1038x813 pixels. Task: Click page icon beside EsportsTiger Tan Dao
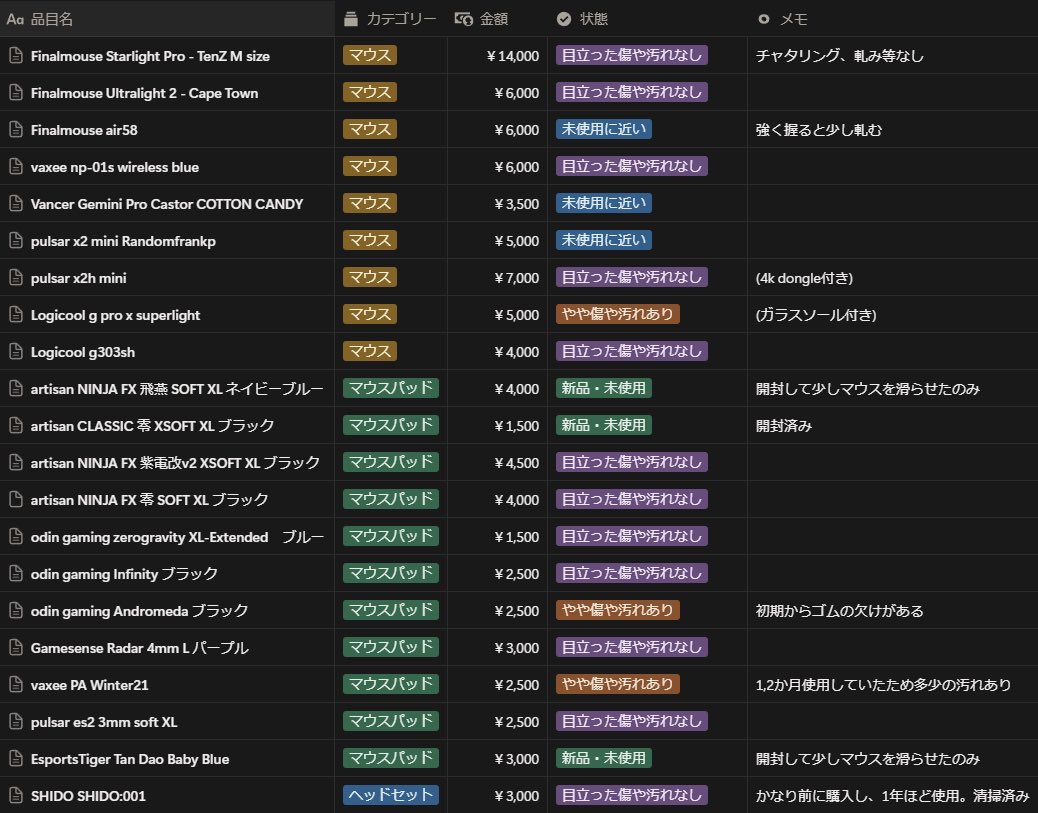coord(16,759)
